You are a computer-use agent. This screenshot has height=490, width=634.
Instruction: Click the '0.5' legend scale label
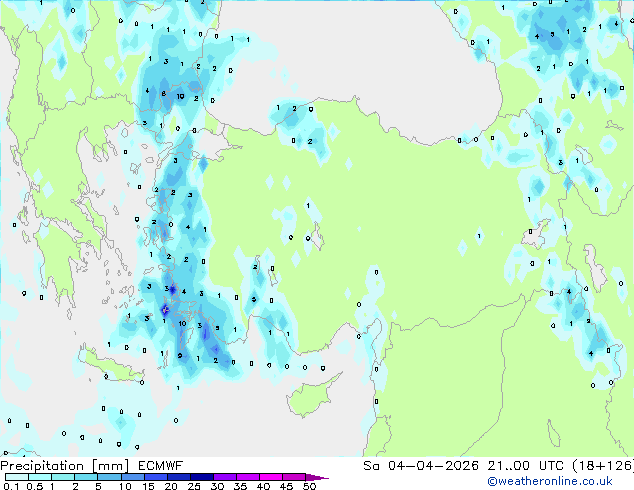(35, 486)
